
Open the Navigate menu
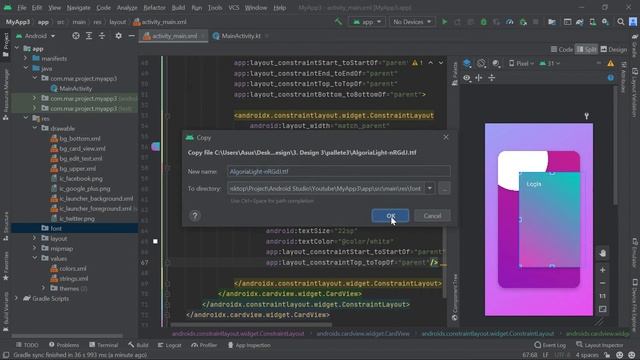(x=78, y=8)
